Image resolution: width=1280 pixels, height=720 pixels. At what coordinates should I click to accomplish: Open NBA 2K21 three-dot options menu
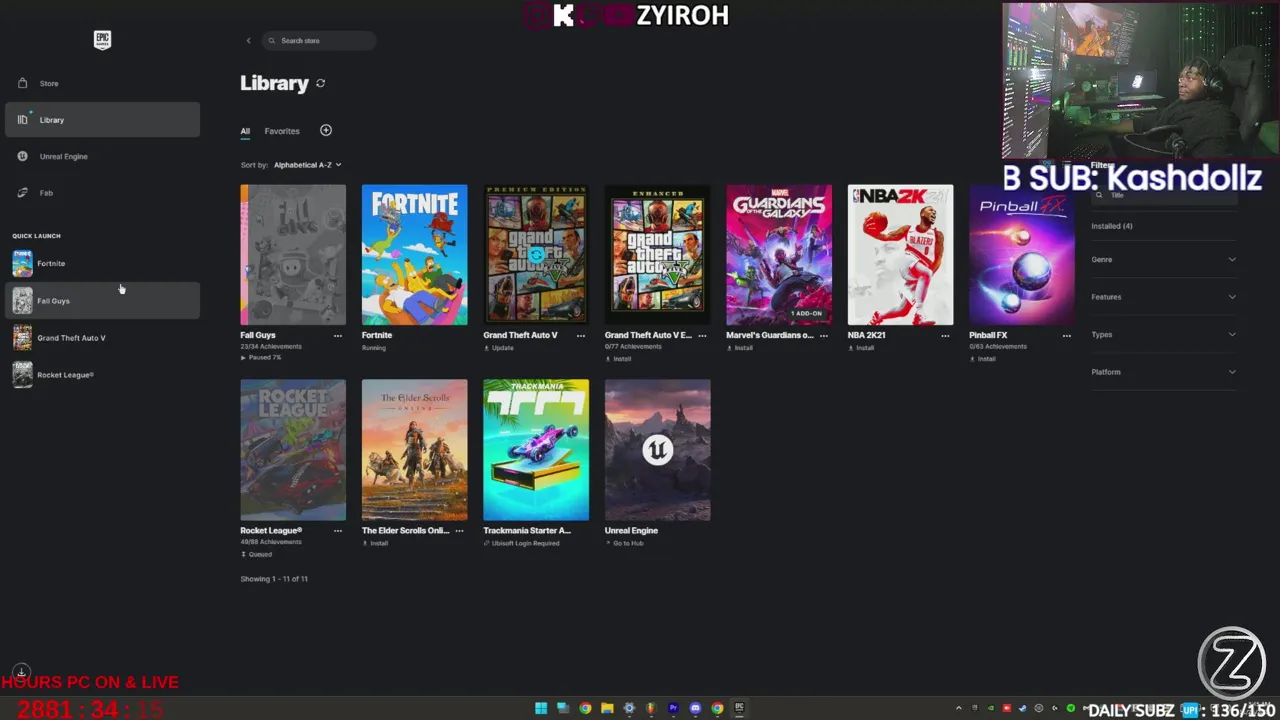tap(945, 336)
